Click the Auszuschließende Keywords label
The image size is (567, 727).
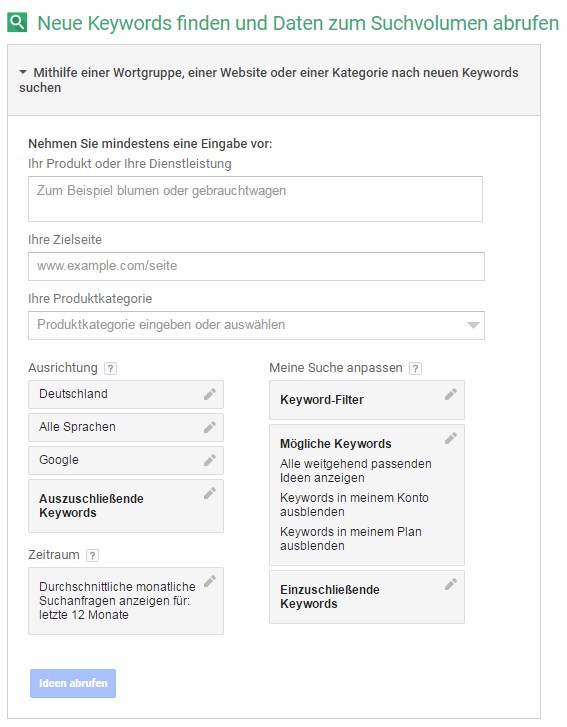91,506
